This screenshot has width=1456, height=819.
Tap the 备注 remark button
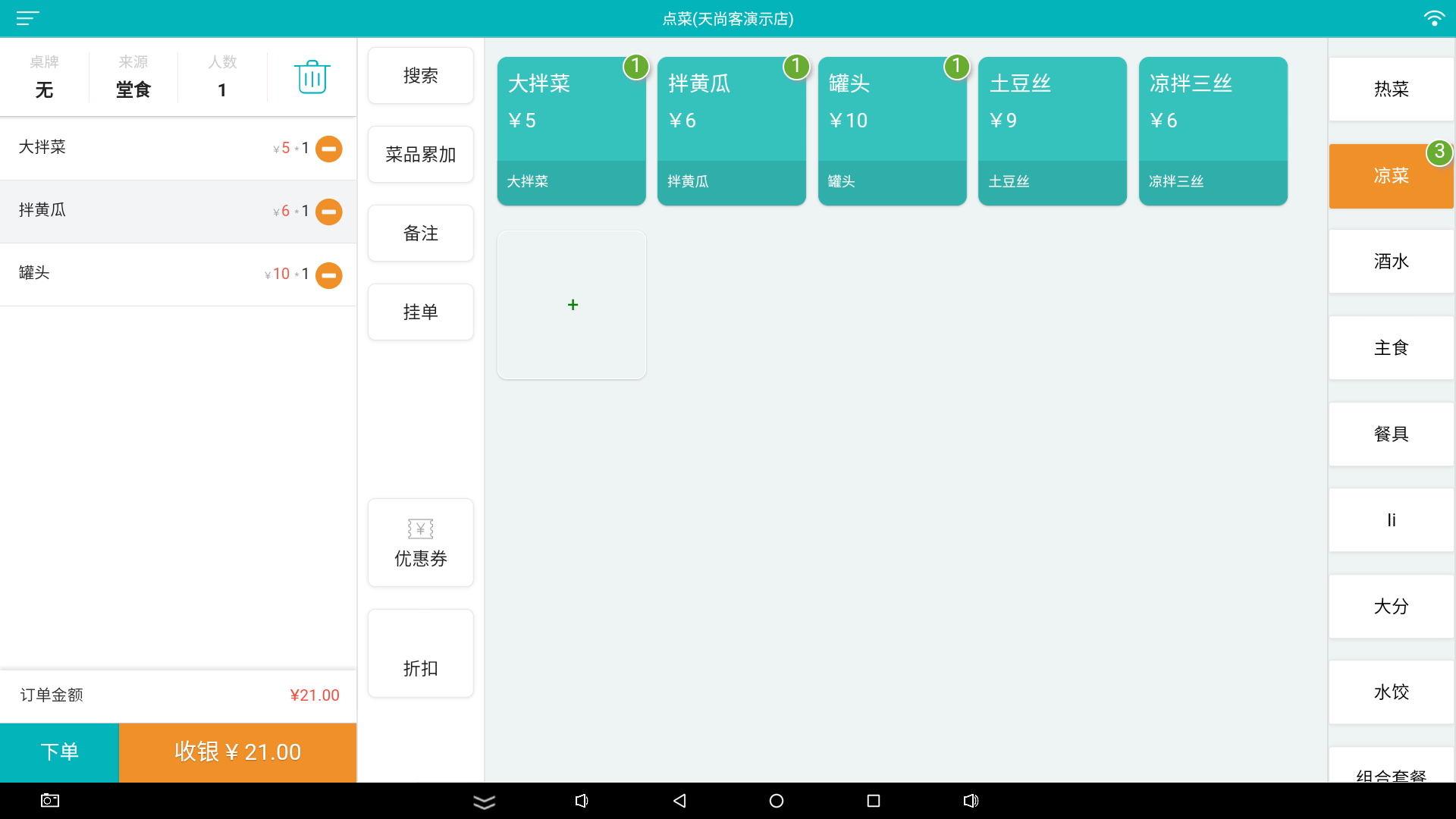(421, 234)
